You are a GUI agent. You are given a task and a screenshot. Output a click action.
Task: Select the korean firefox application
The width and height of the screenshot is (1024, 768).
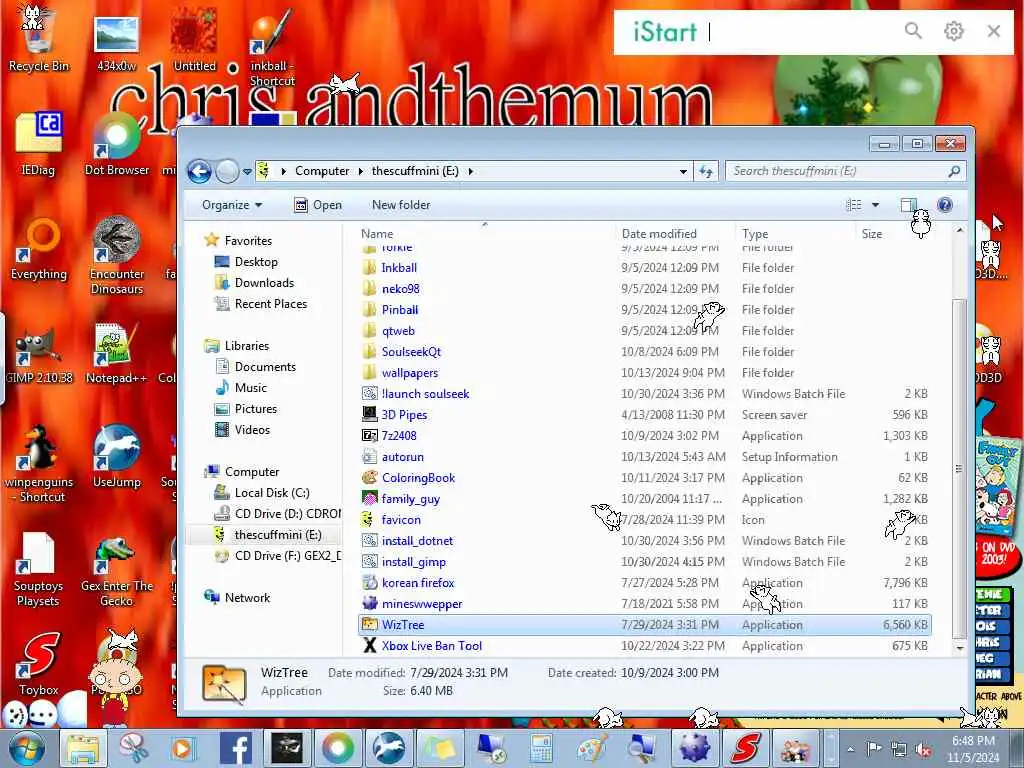point(645,583)
